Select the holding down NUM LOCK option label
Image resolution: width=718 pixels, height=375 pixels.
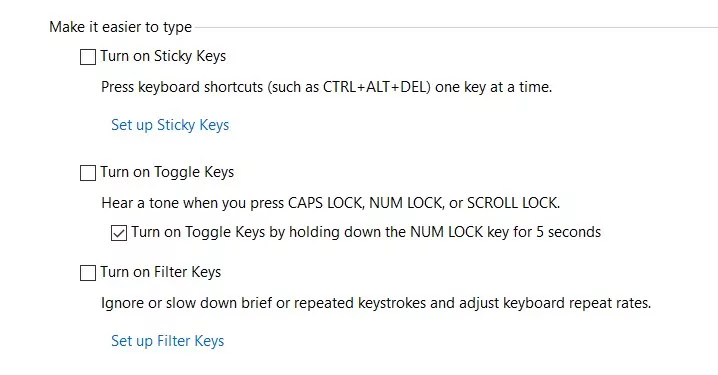(x=366, y=232)
